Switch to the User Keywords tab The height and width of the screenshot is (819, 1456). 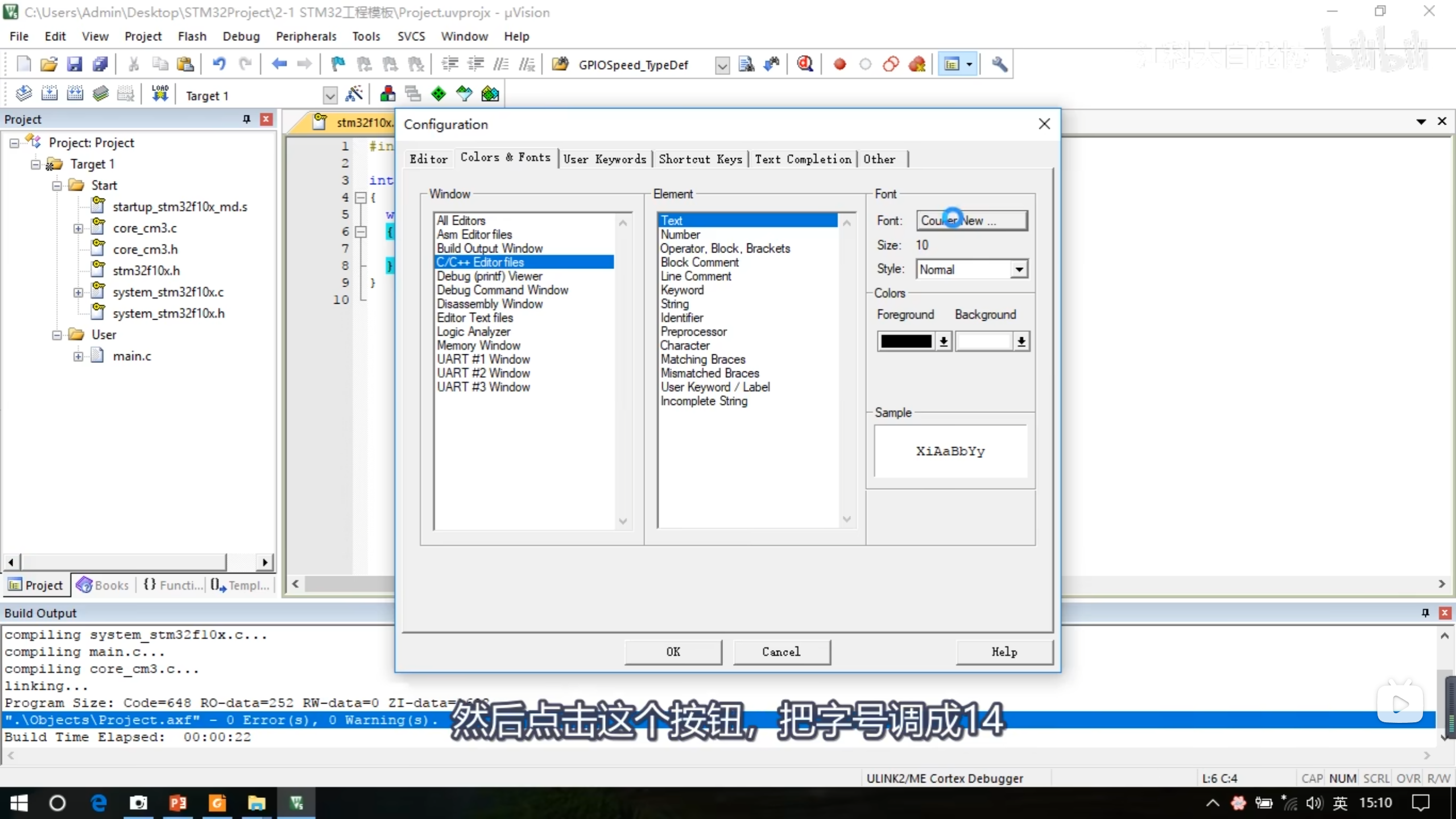(x=605, y=159)
